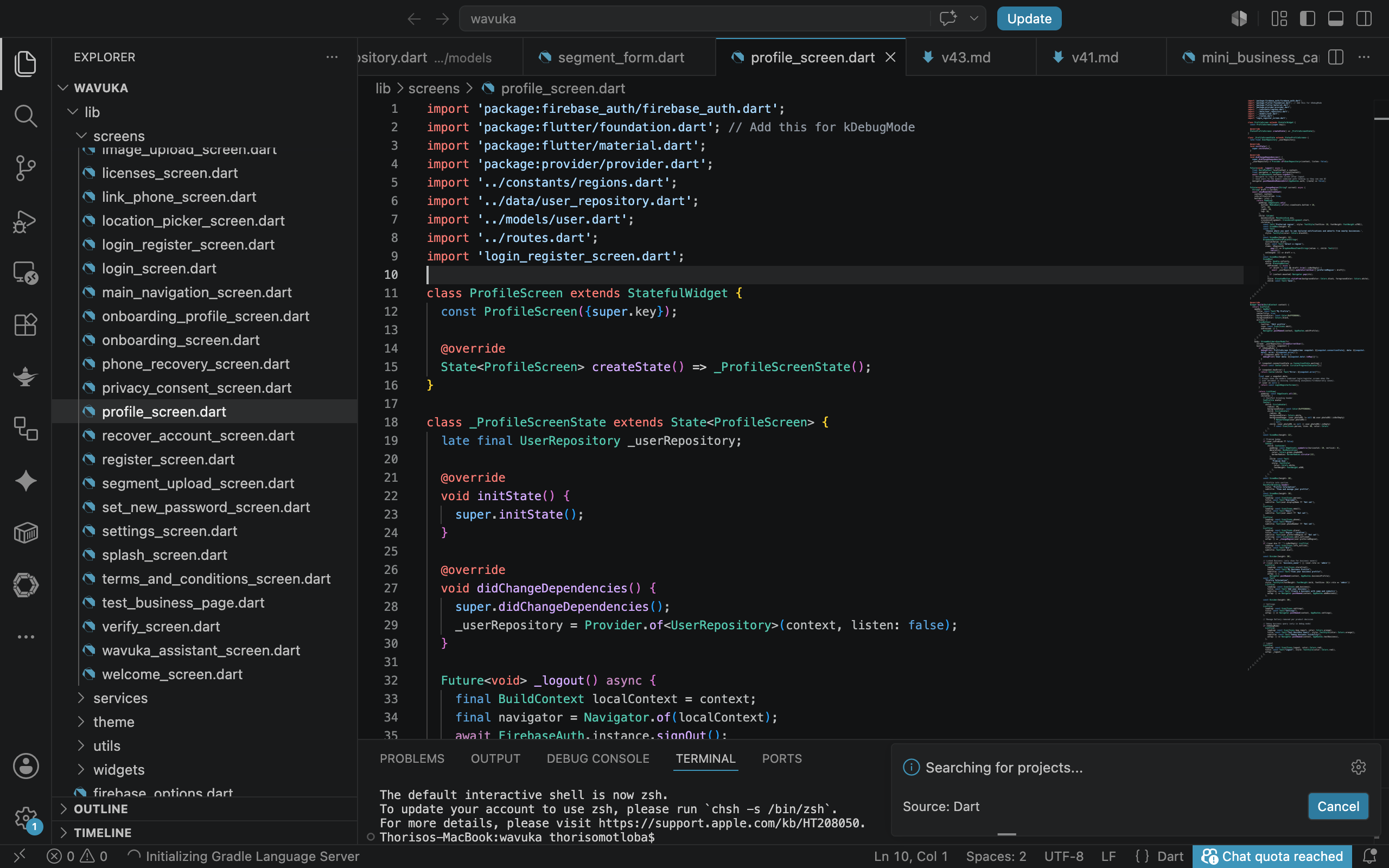Screen dimensions: 1389x868
Task: Expand the utils folder
Action: click(81, 745)
